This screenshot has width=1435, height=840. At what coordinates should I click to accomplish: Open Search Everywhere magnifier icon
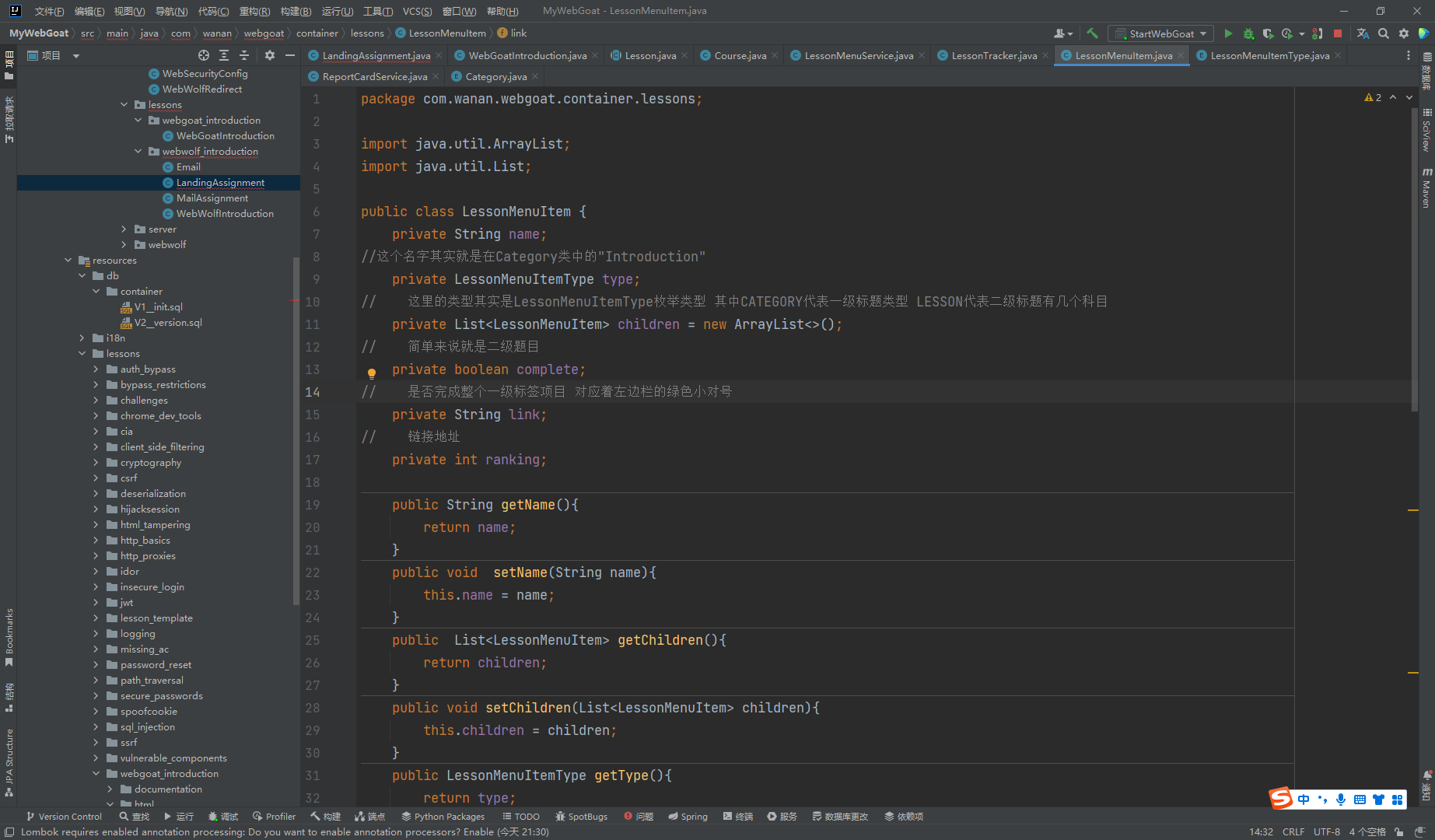(x=1383, y=33)
